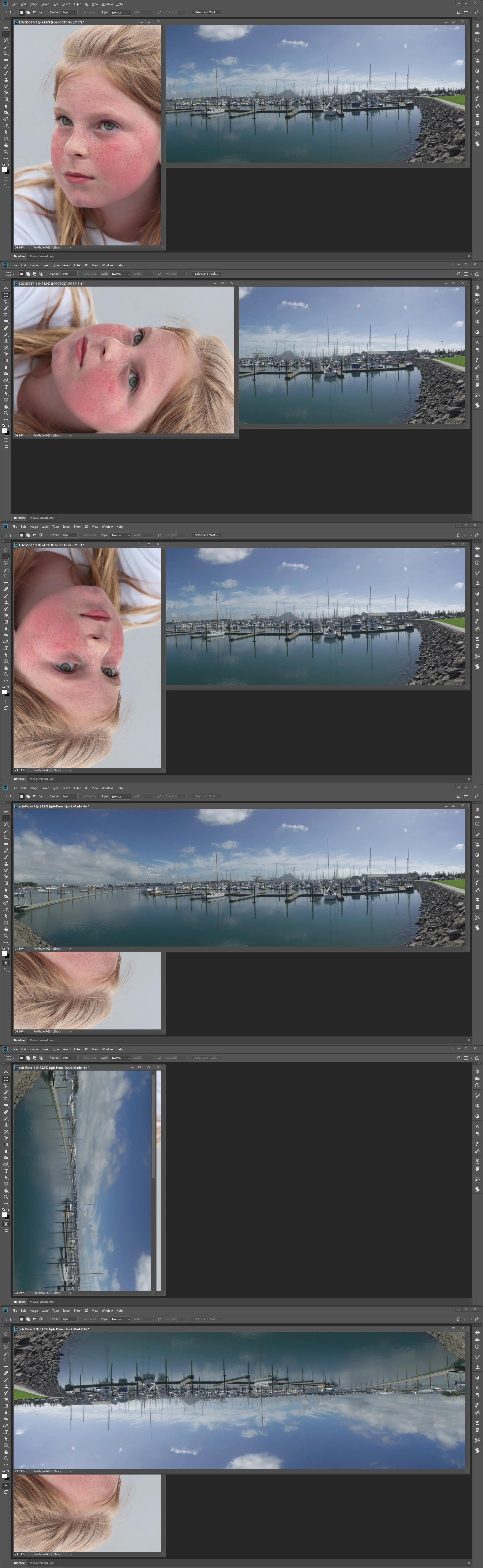Screen dimensions: 483x1568
Task: Pick the Magic Wand tool in the upright-portrait window
Action: [x=6, y=47]
